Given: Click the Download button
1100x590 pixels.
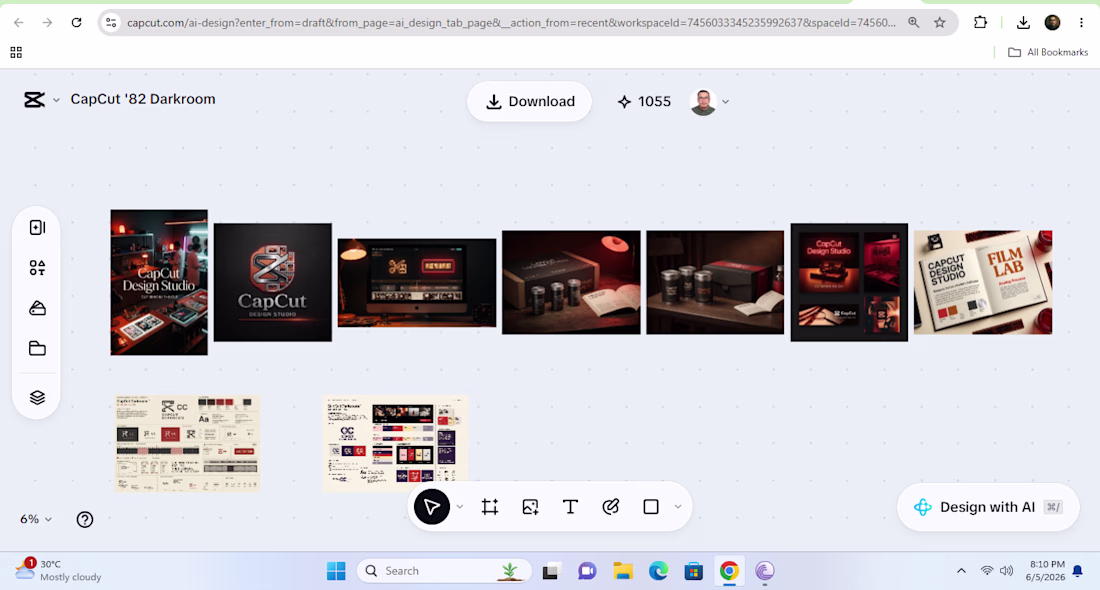Looking at the screenshot, I should [530, 102].
